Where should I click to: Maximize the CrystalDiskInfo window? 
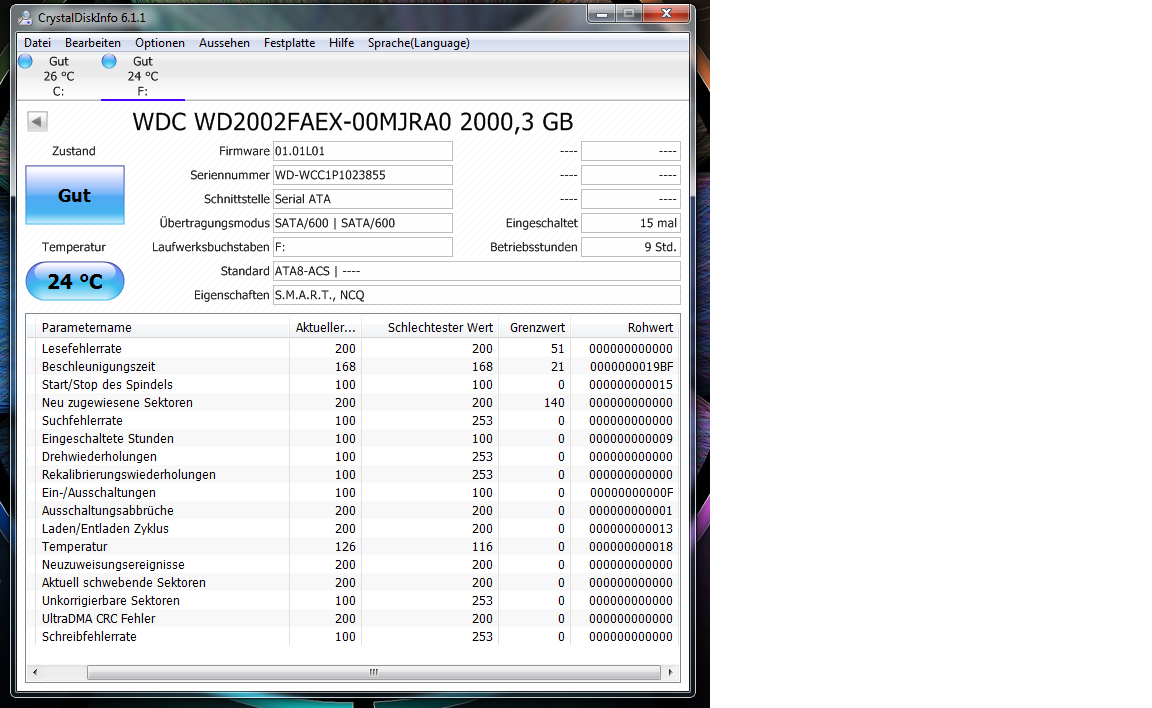629,13
